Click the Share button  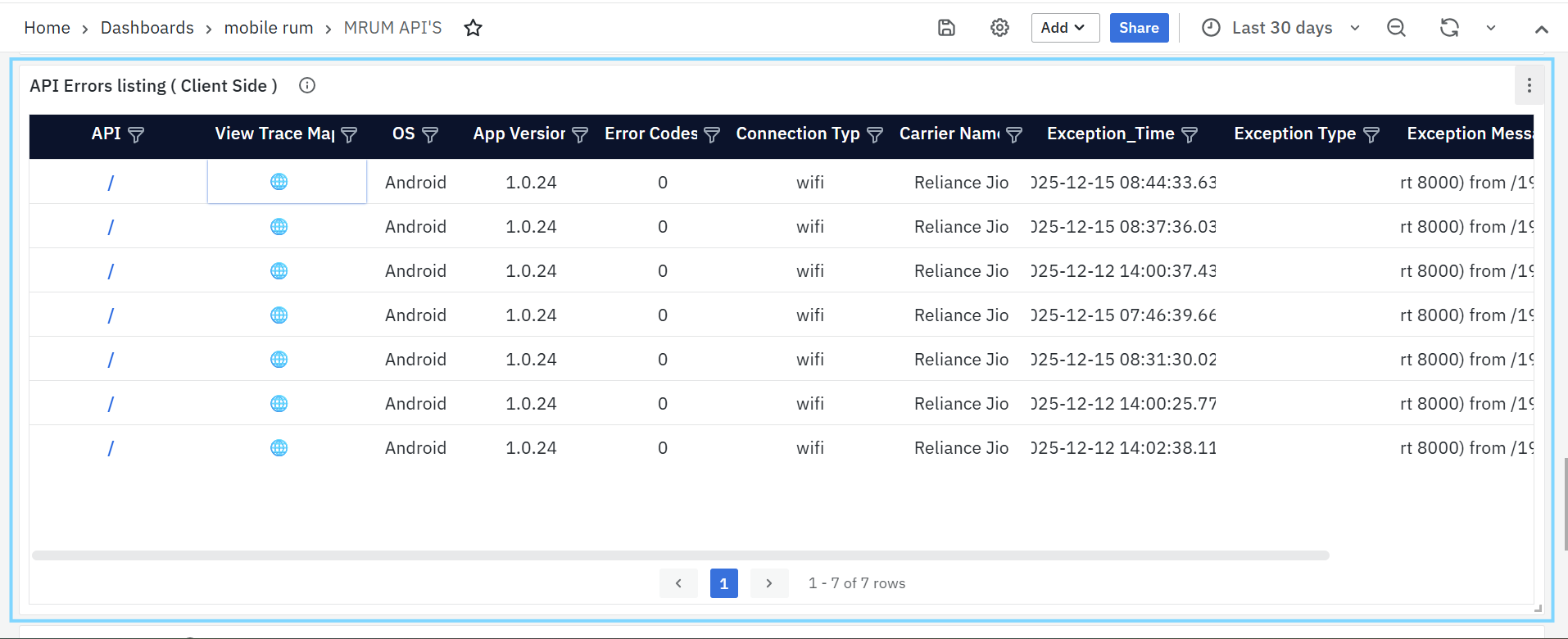tap(1139, 28)
